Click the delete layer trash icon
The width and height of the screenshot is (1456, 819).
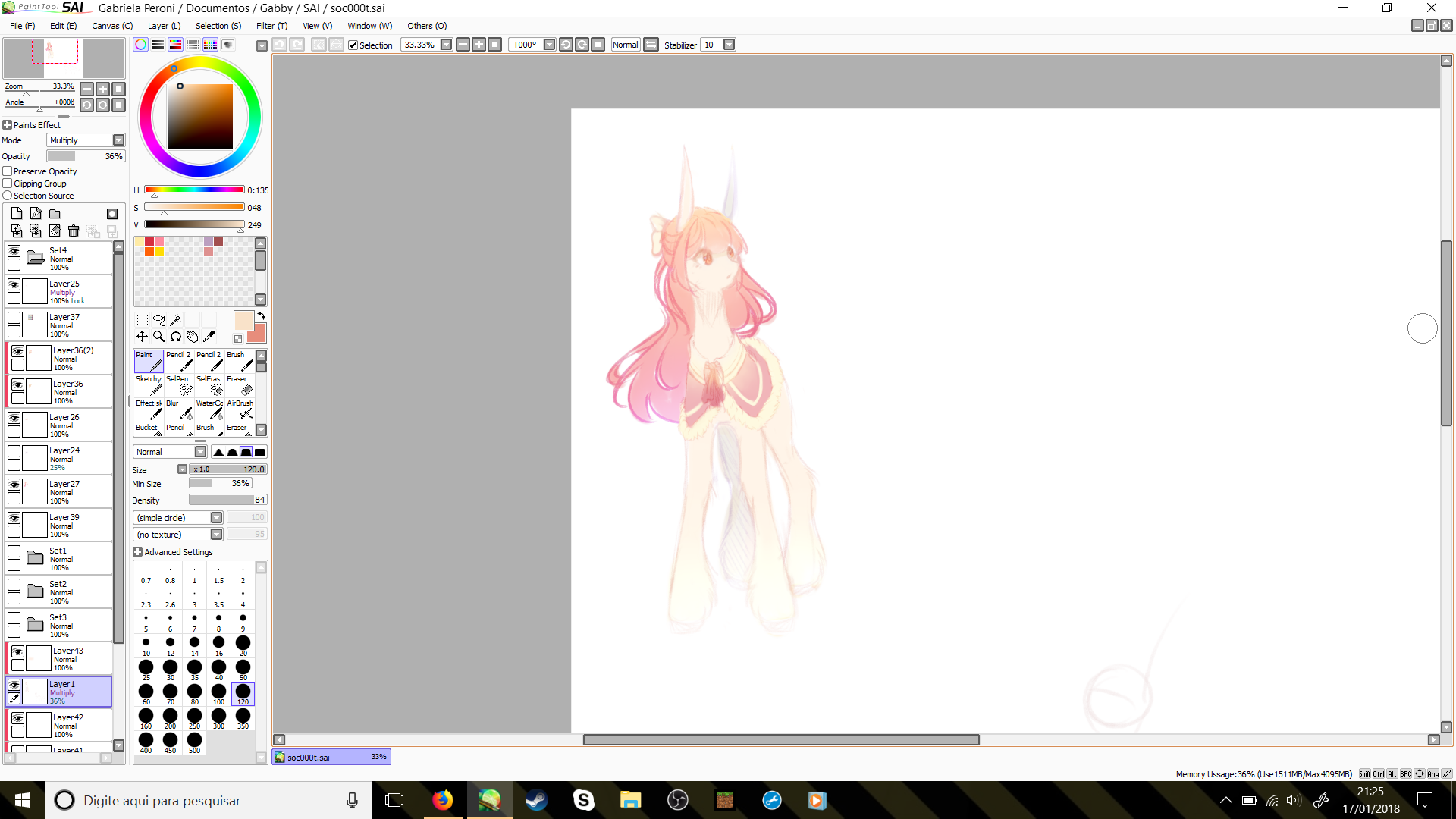pos(74,231)
